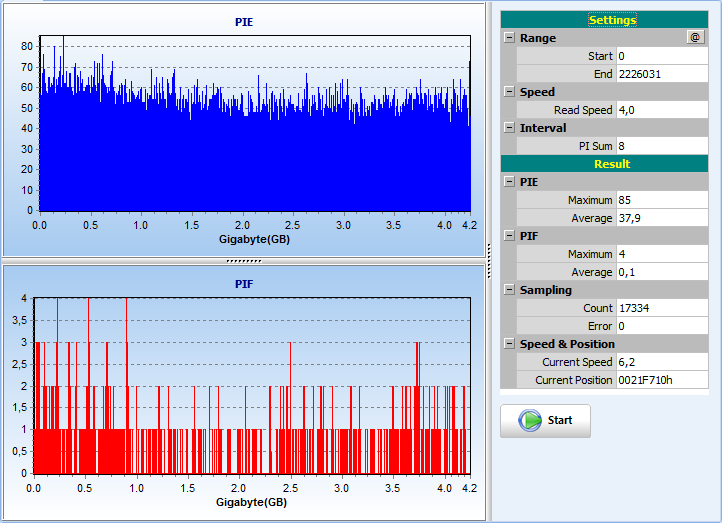Click the Current Position label
Viewport: 722px width, 523px height.
pos(573,380)
